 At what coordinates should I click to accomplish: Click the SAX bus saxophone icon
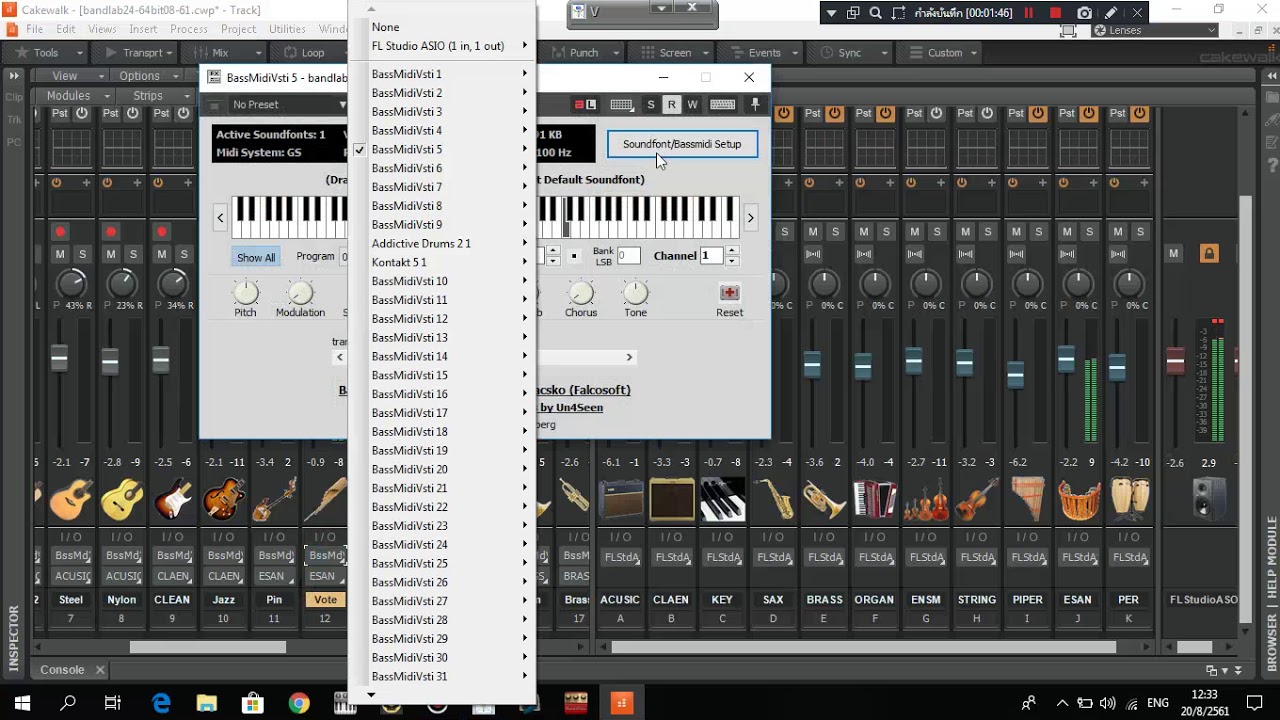[x=774, y=500]
